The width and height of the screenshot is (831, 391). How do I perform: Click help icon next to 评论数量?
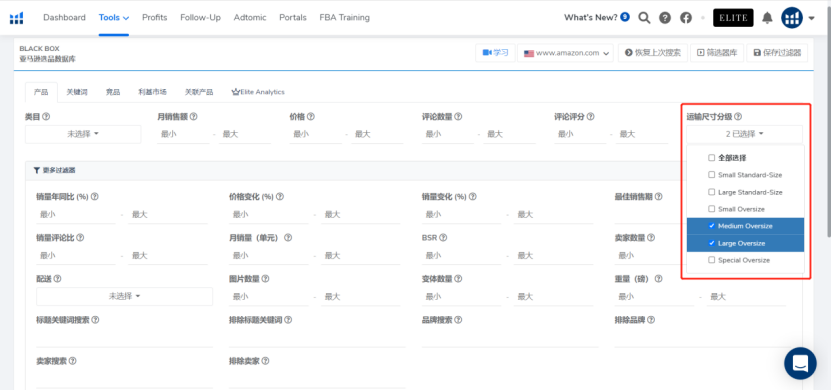(x=458, y=117)
